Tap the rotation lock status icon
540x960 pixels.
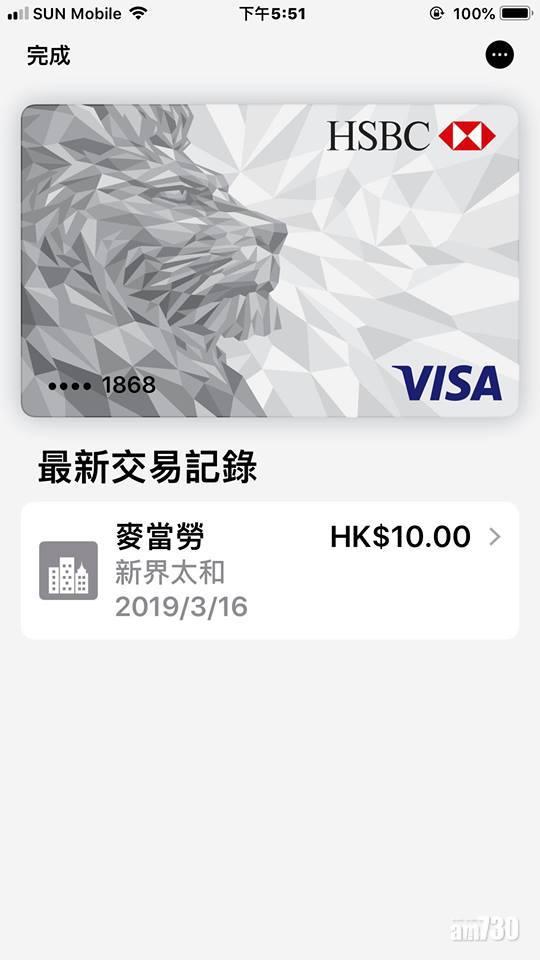coord(437,13)
